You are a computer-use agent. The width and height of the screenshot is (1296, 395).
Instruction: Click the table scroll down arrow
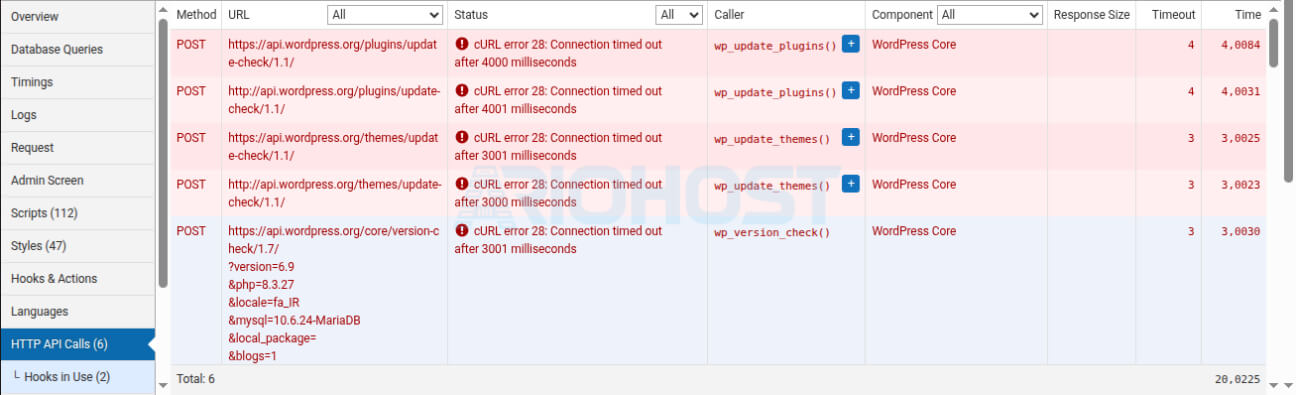(x=1274, y=385)
